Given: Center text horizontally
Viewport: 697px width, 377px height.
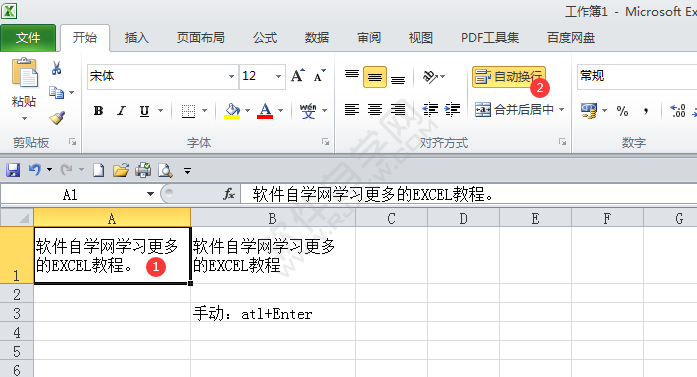Looking at the screenshot, I should pos(375,109).
